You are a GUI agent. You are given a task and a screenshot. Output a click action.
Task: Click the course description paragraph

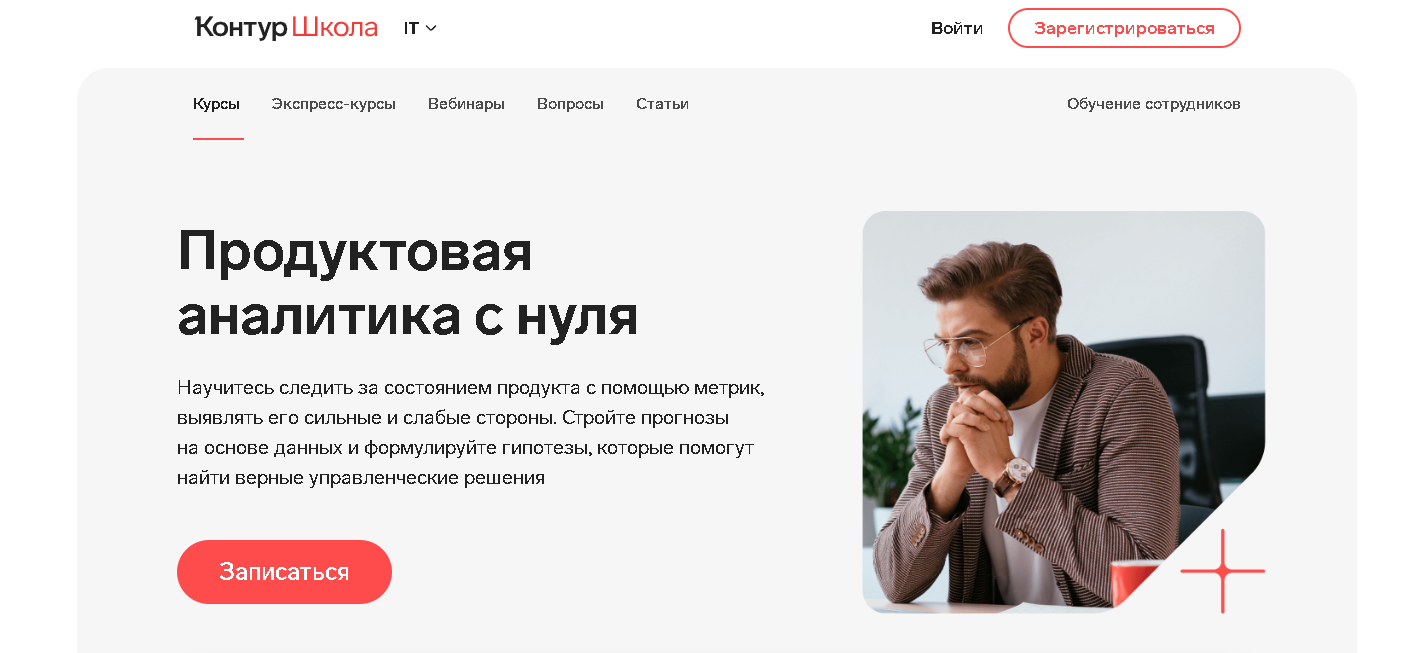point(471,432)
